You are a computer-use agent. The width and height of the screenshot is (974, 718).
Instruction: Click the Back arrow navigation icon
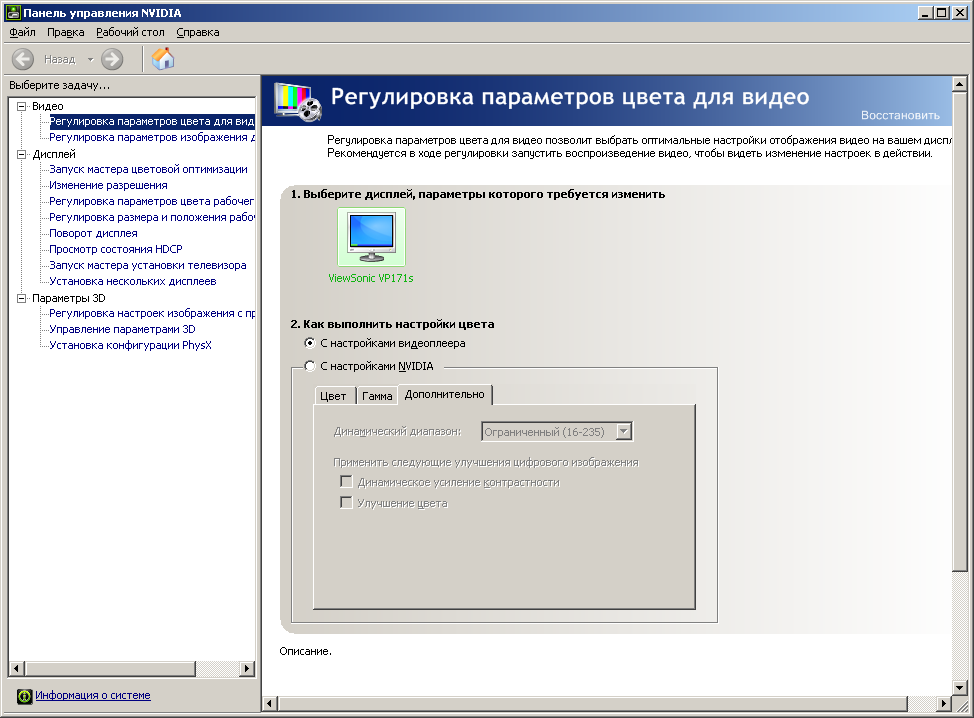point(23,59)
